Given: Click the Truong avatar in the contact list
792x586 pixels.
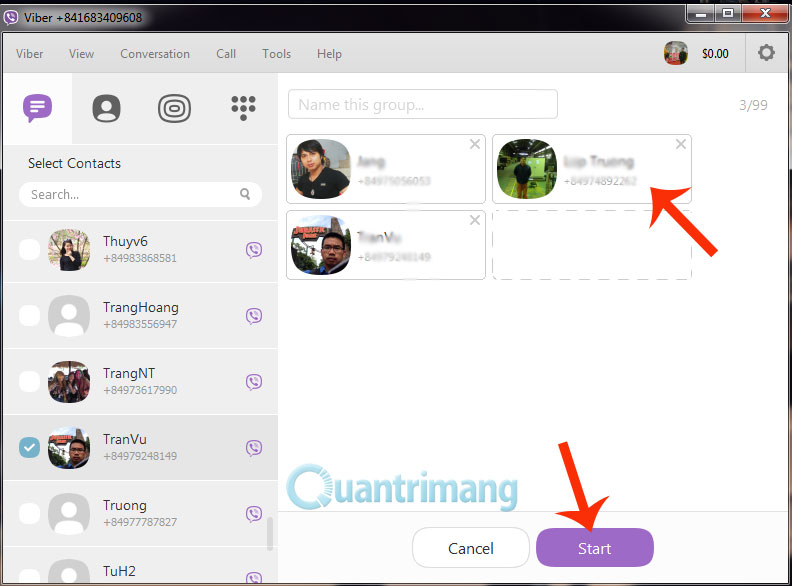Looking at the screenshot, I should click(x=69, y=513).
